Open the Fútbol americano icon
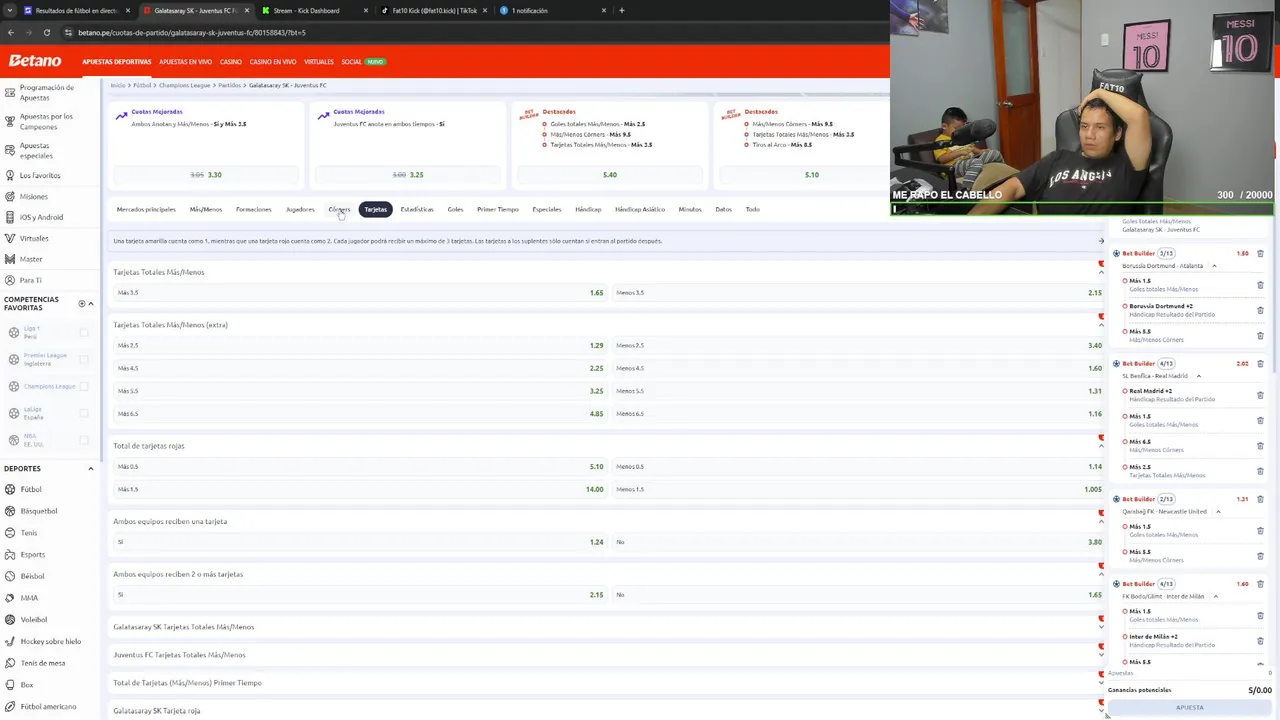This screenshot has height=720, width=1280. click(x=10, y=706)
